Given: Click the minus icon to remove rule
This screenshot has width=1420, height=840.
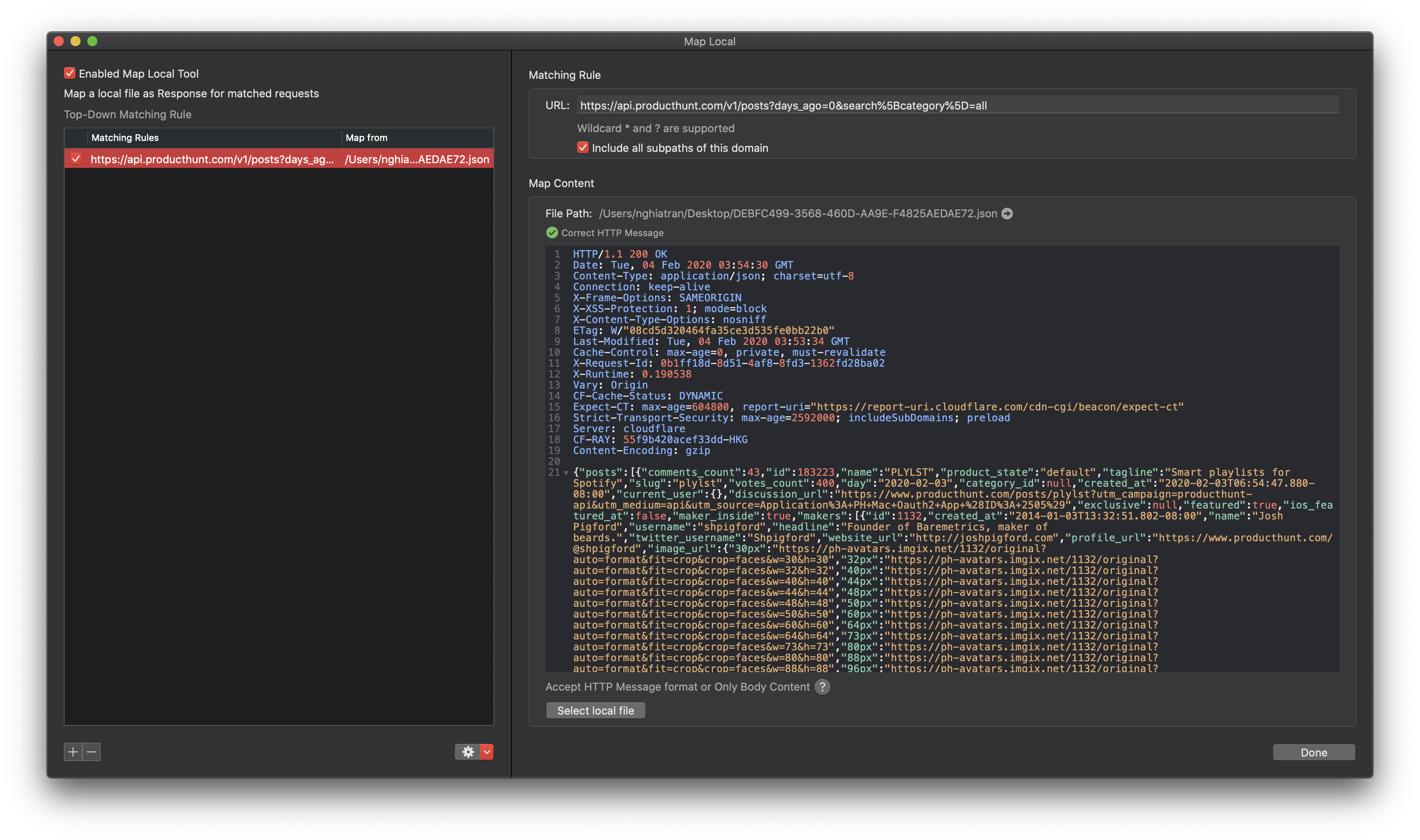Looking at the screenshot, I should (91, 752).
